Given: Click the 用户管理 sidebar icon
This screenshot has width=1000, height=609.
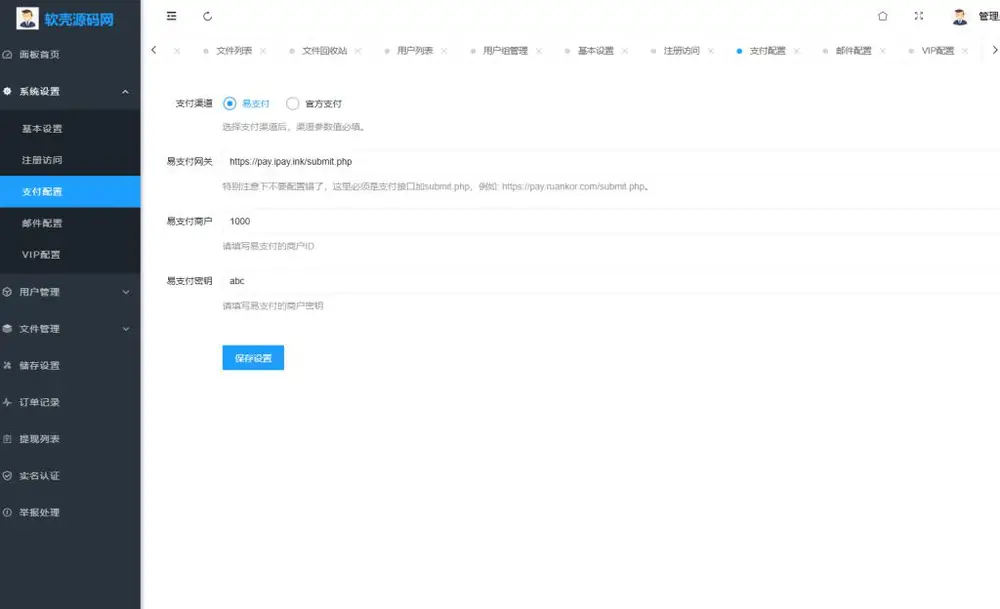Looking at the screenshot, I should 7,292.
